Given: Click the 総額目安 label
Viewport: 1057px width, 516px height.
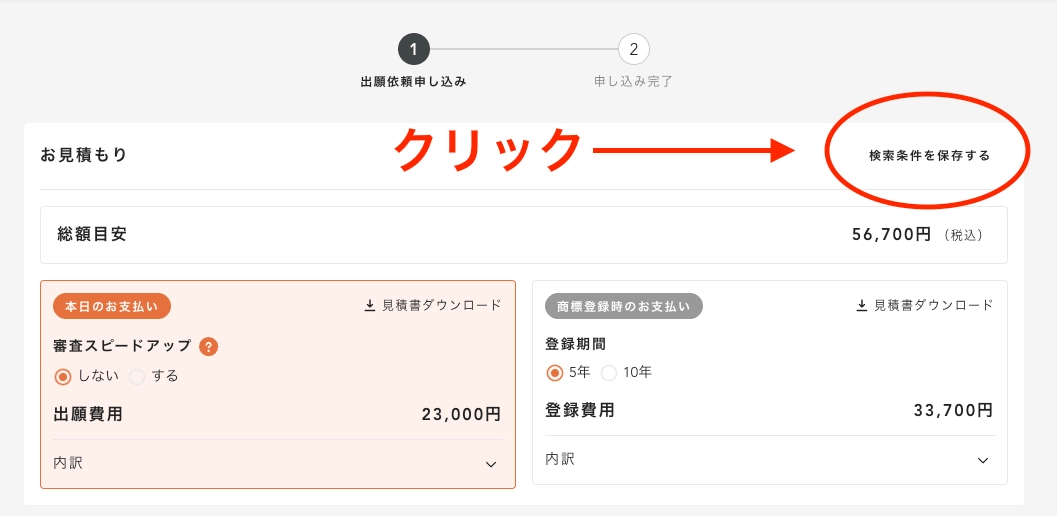Looking at the screenshot, I should (x=92, y=235).
